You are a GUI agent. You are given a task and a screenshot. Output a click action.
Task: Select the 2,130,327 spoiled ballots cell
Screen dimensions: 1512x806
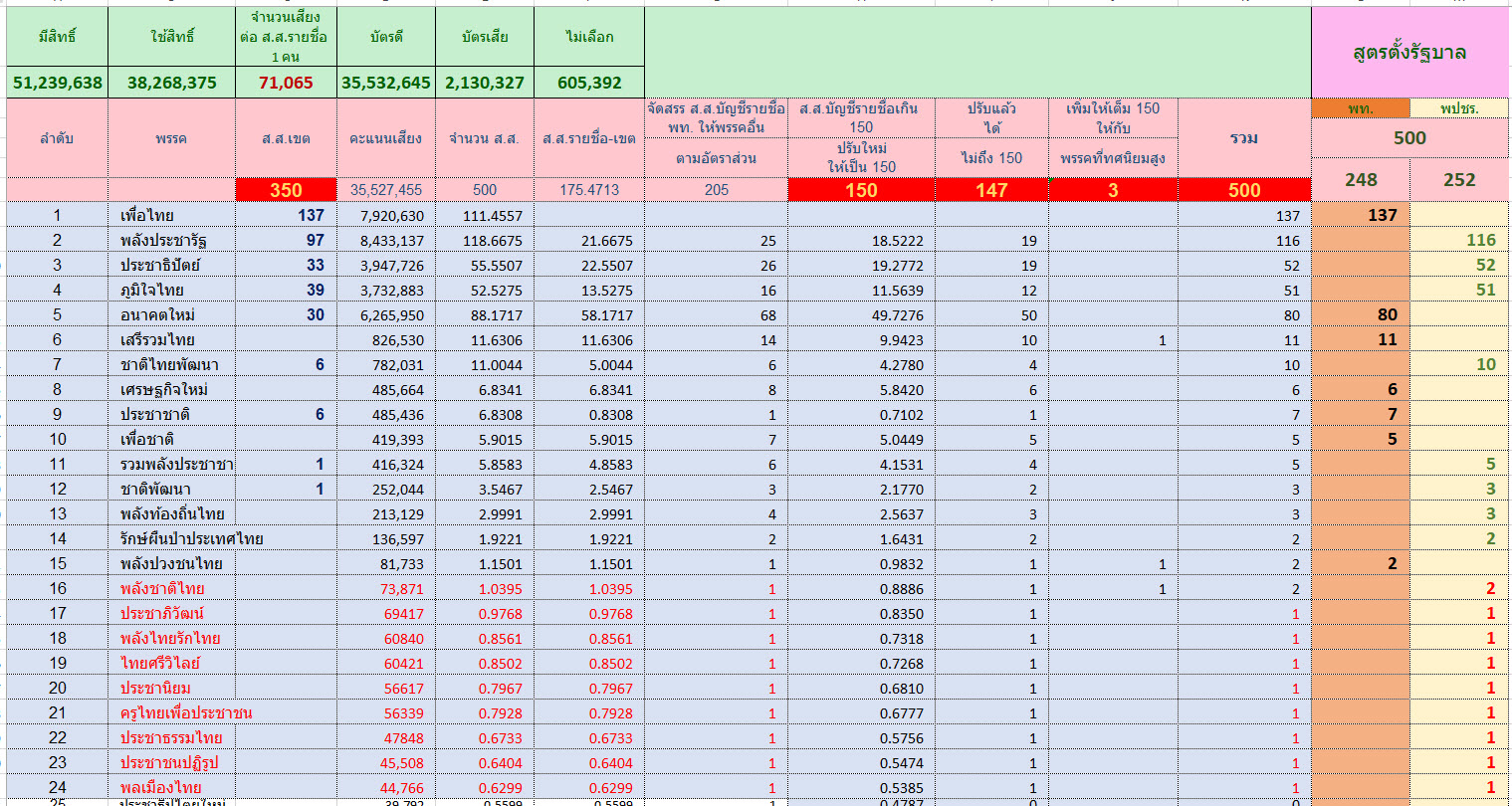point(485,83)
